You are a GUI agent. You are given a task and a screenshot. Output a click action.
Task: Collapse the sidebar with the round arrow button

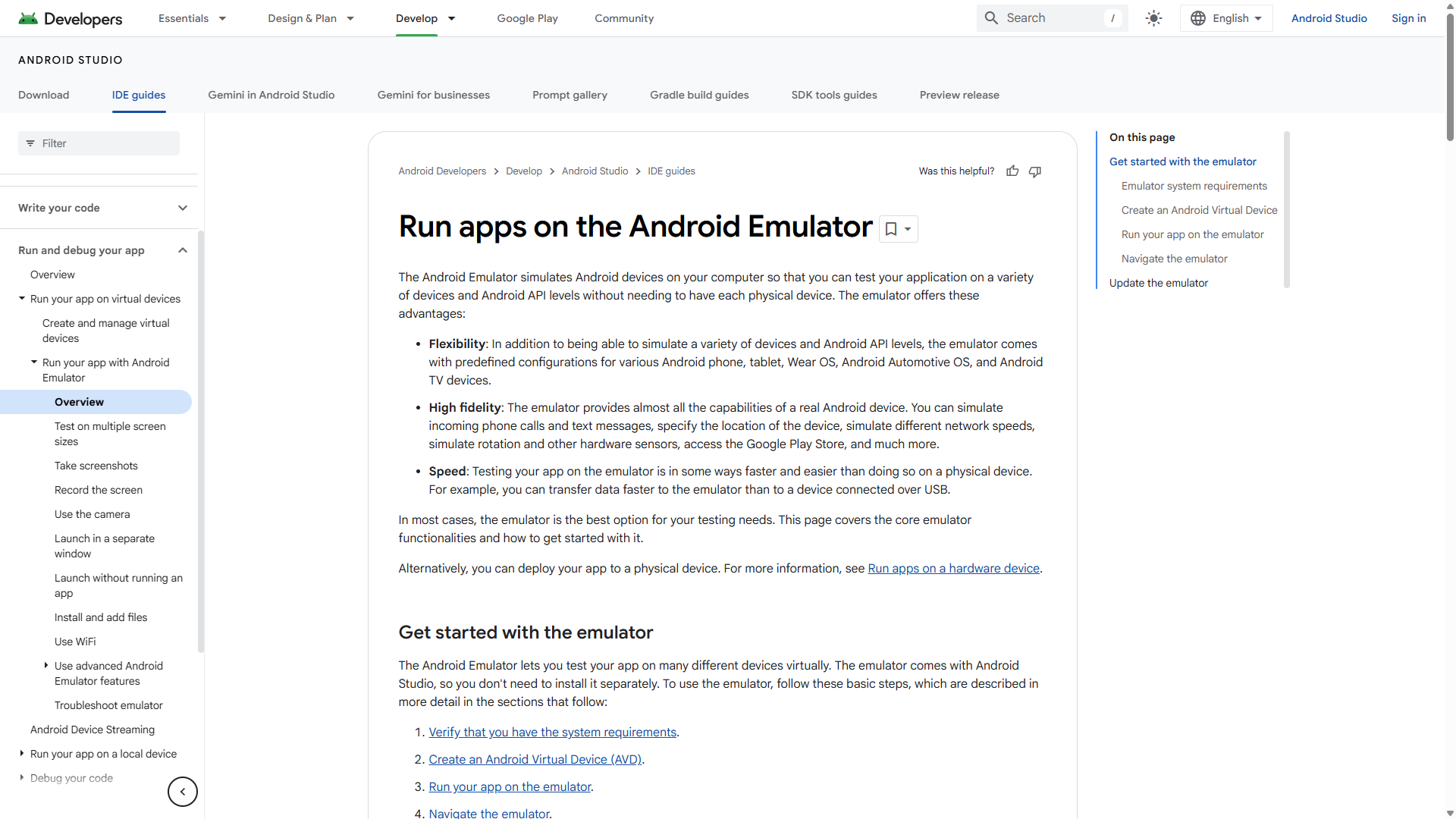[x=183, y=792]
